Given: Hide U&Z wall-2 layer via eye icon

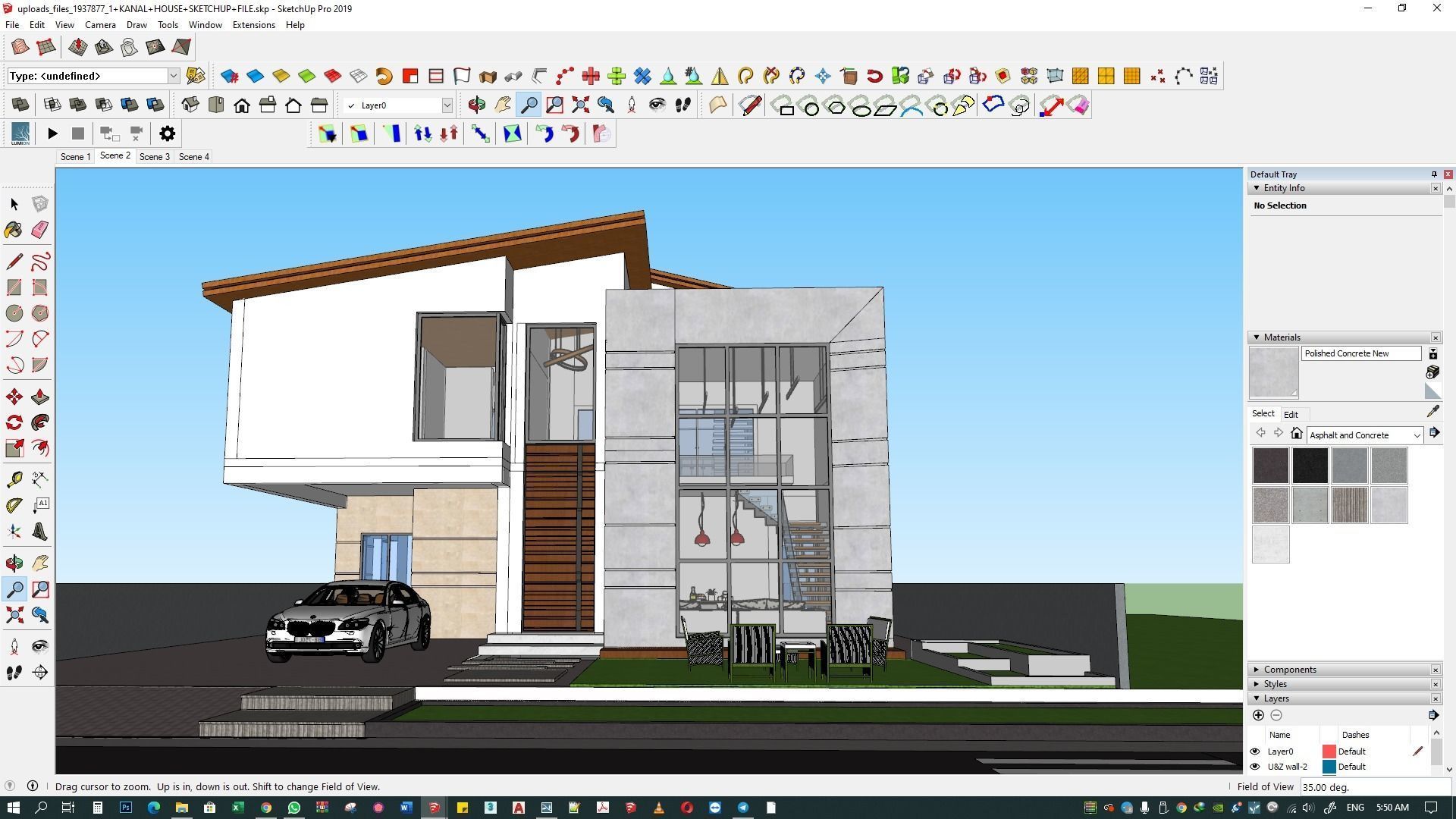Looking at the screenshot, I should [x=1255, y=767].
